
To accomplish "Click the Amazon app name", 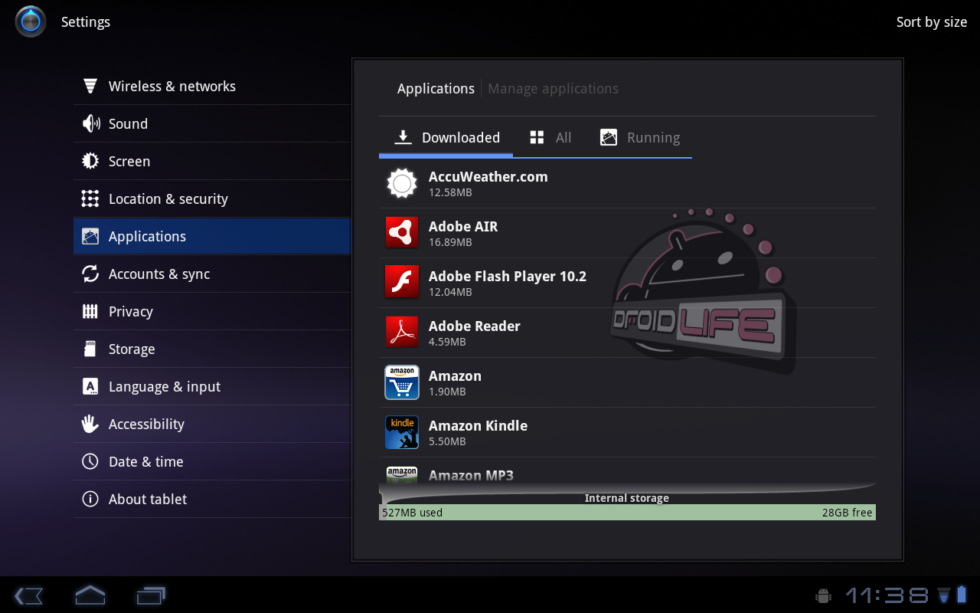I will point(455,376).
